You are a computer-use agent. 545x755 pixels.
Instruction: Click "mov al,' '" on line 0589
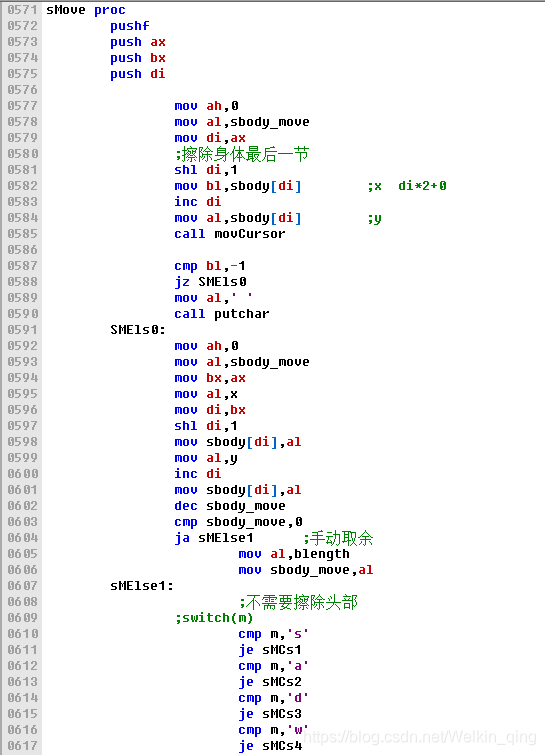pyautogui.click(x=214, y=298)
